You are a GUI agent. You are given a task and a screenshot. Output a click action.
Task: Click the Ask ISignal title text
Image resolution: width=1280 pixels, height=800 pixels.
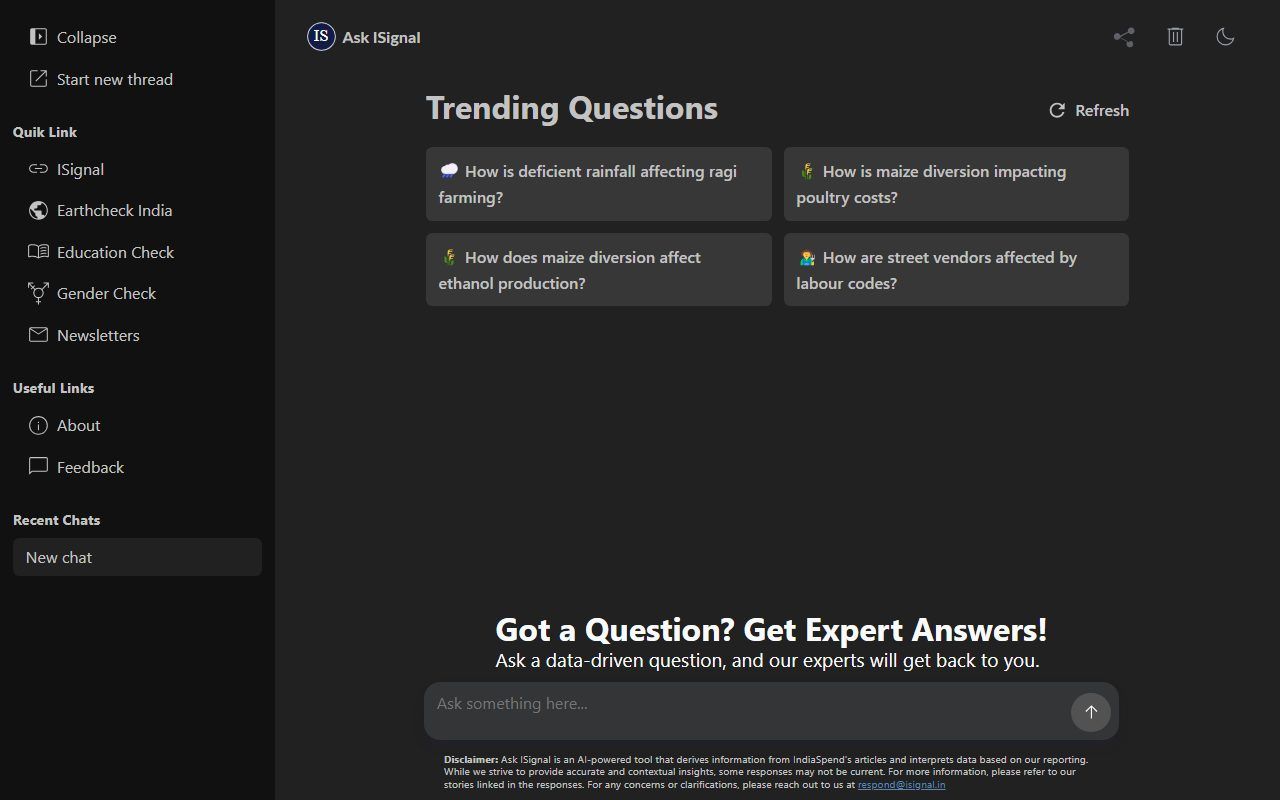click(x=381, y=37)
